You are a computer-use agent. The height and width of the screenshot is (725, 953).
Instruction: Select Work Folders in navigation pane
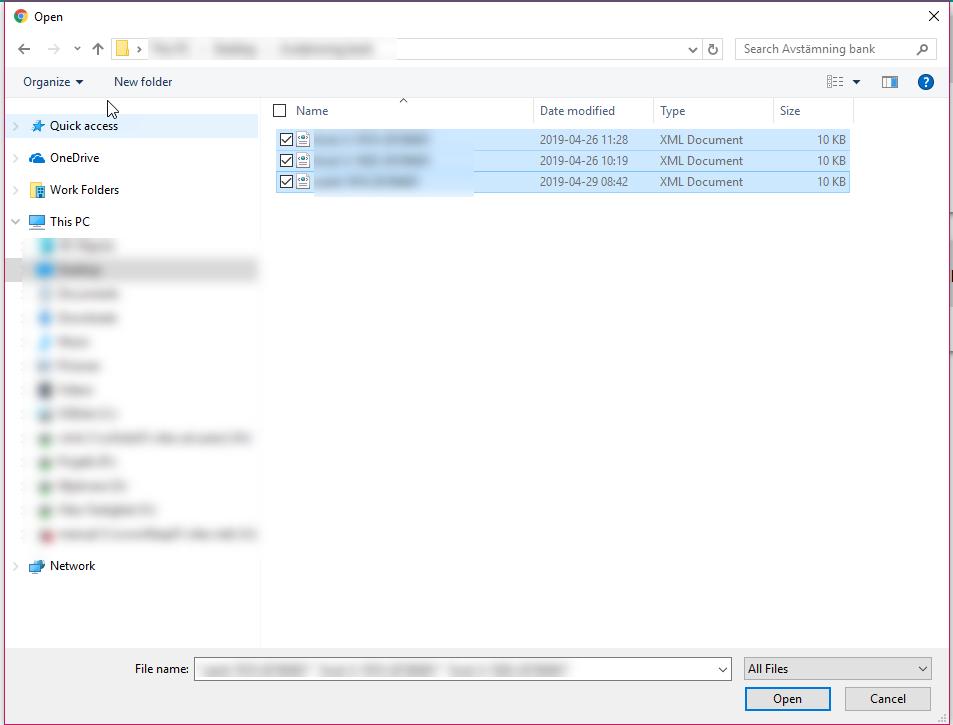pos(84,190)
